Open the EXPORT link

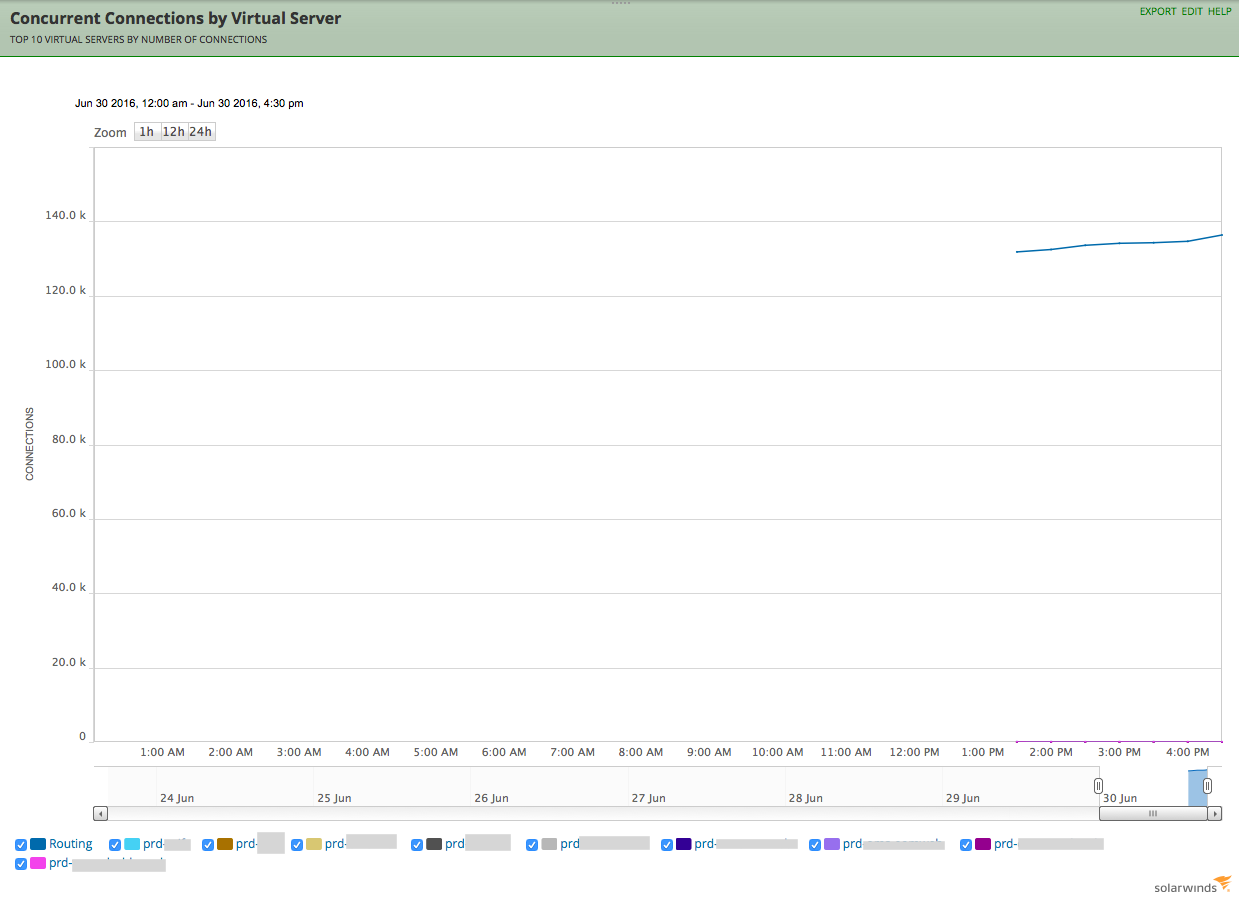[x=1158, y=12]
